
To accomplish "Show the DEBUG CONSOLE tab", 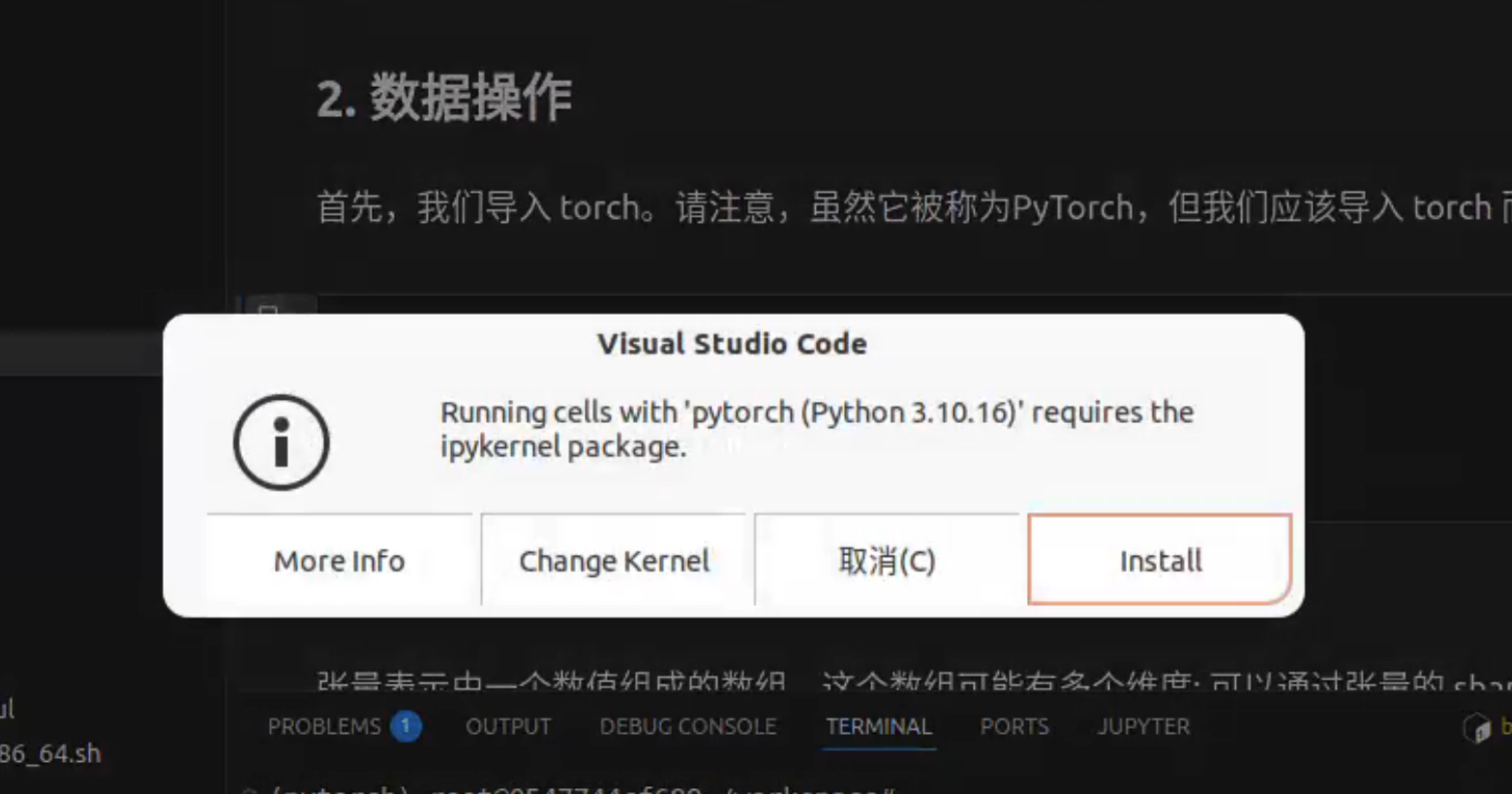I will click(688, 726).
